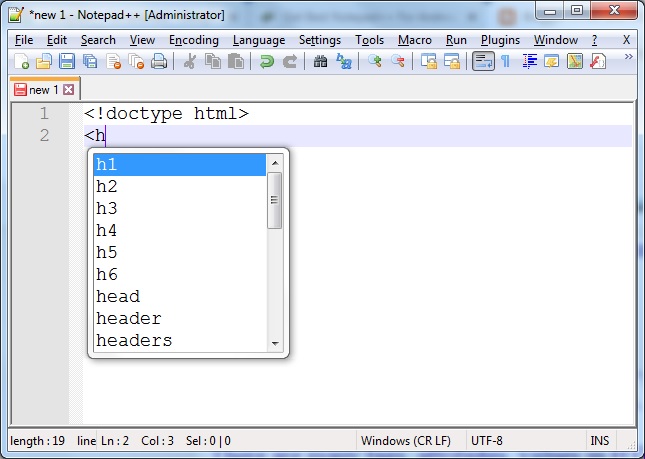Open the Function List icon
The image size is (645, 459).
click(598, 61)
